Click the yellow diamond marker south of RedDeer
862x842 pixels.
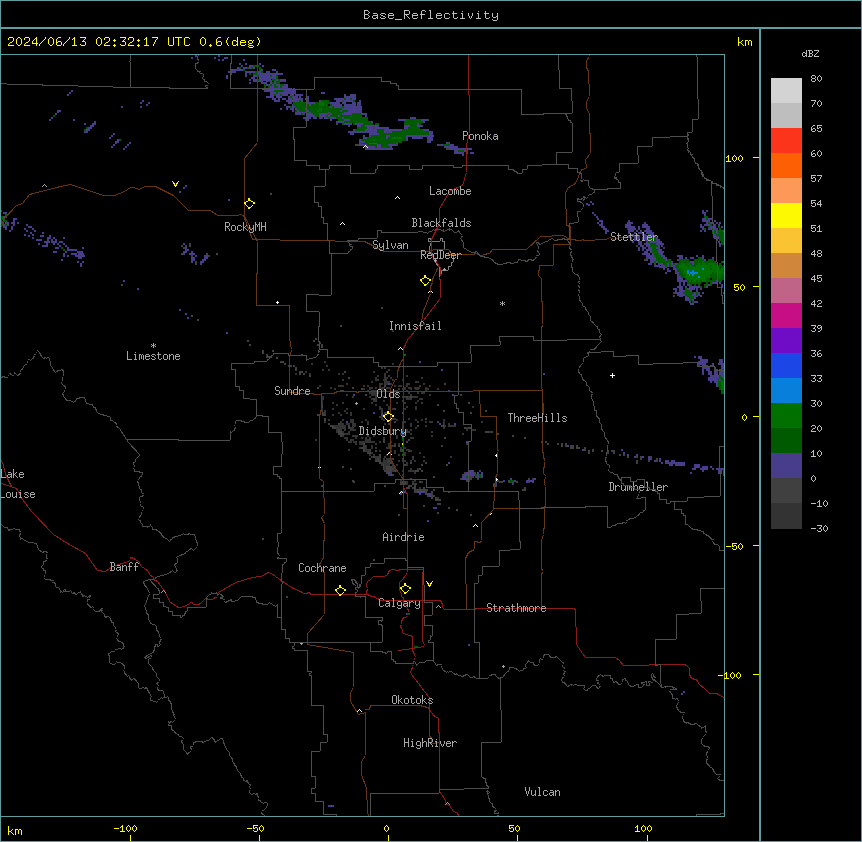[x=426, y=281]
